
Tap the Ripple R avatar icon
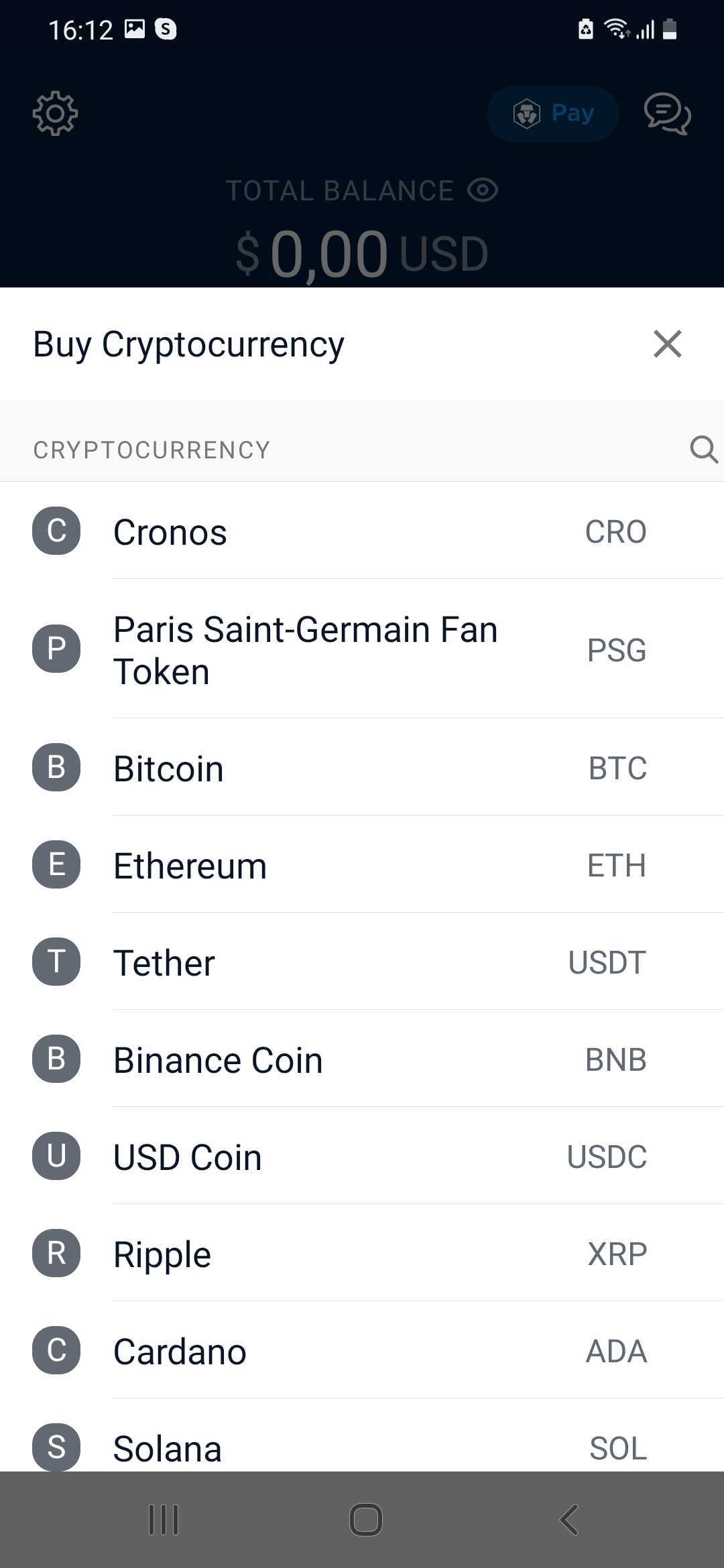(x=56, y=1253)
